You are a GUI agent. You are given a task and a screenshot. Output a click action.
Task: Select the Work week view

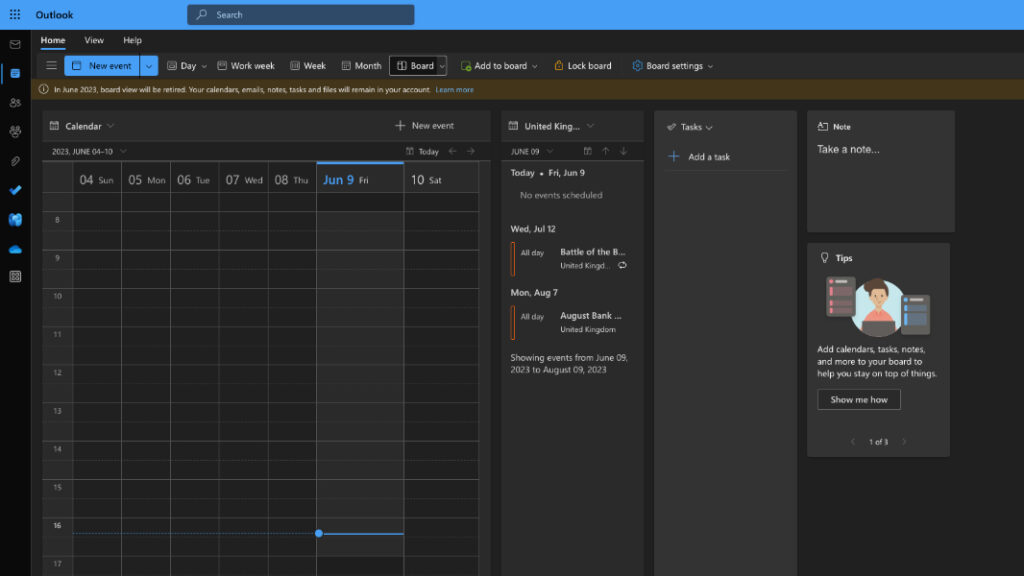point(245,65)
